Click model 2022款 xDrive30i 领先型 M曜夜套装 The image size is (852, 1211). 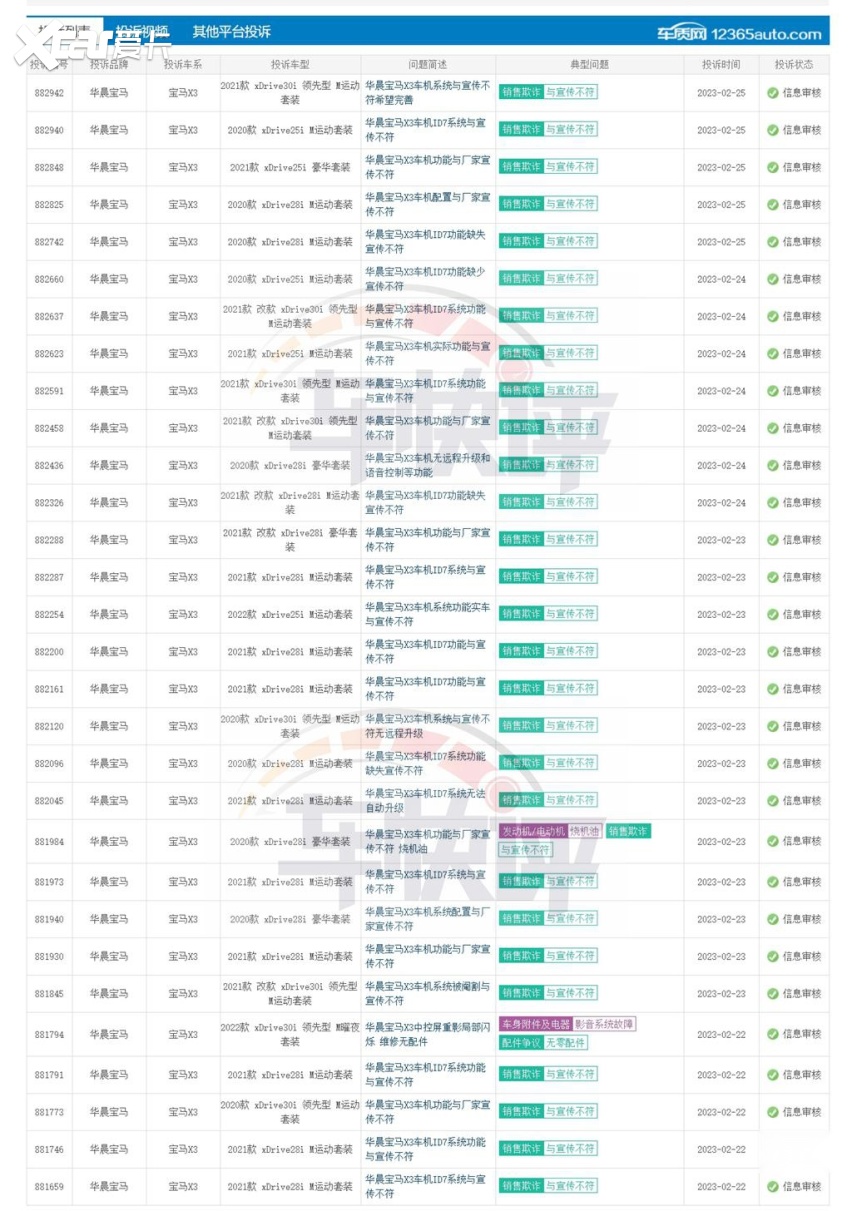tap(290, 1034)
